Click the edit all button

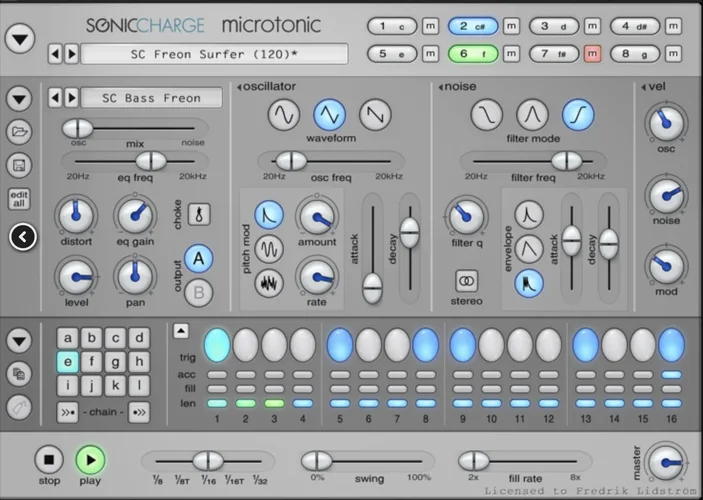pyautogui.click(x=19, y=199)
